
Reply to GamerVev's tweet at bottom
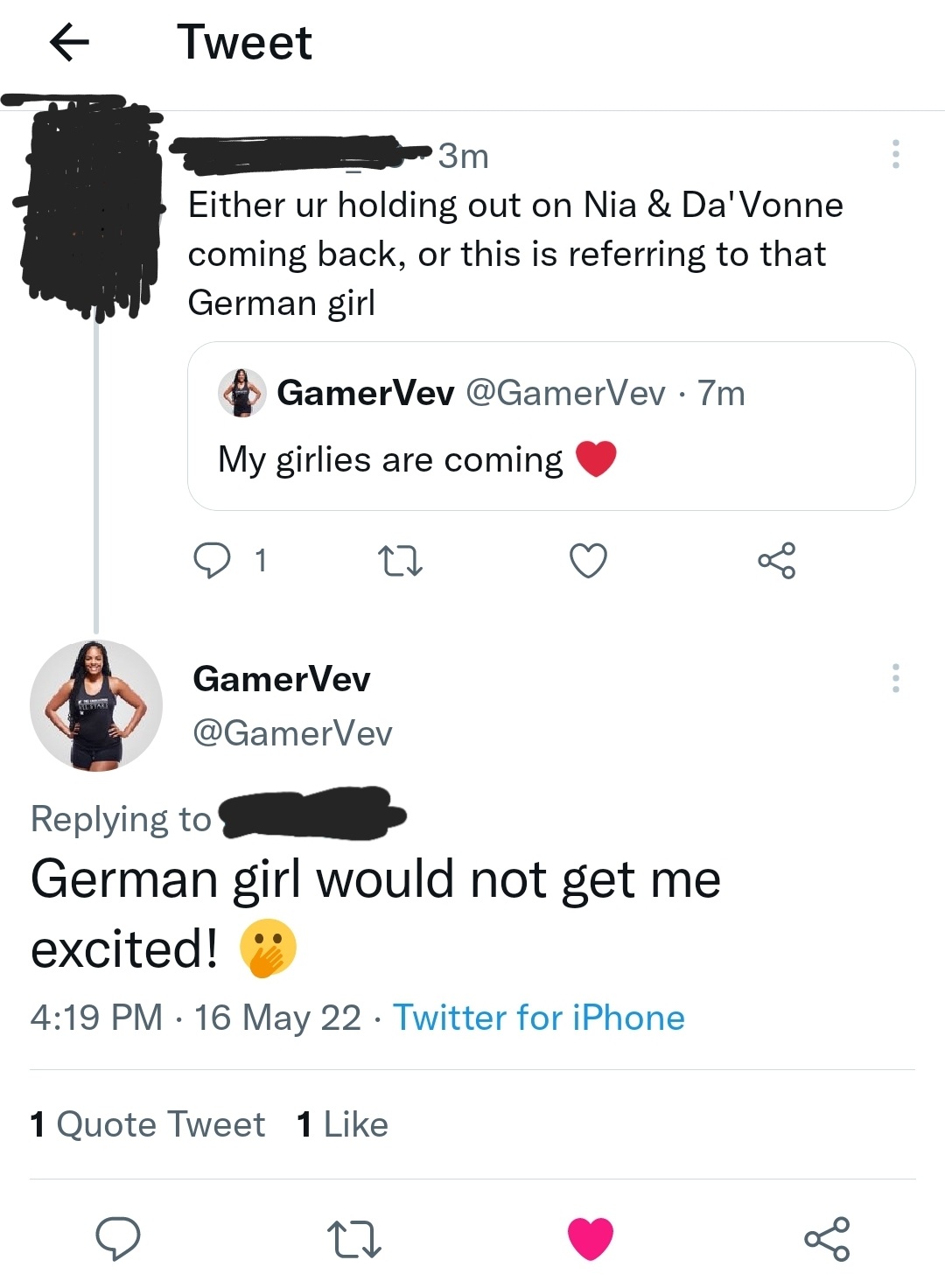point(118,1238)
